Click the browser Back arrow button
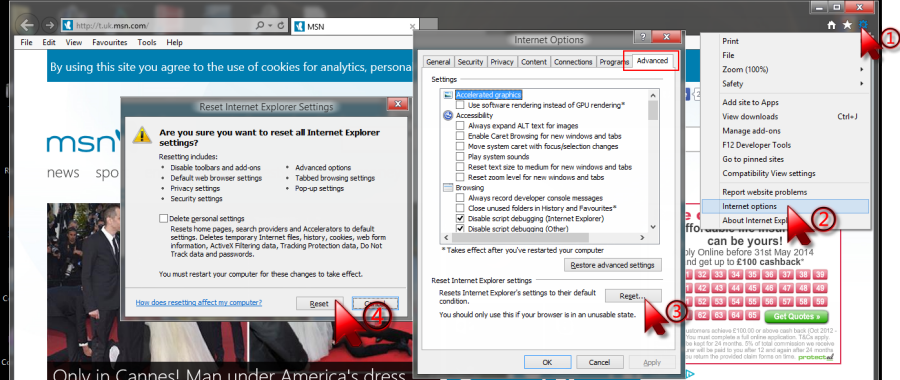The width and height of the screenshot is (900, 380). click(28, 25)
